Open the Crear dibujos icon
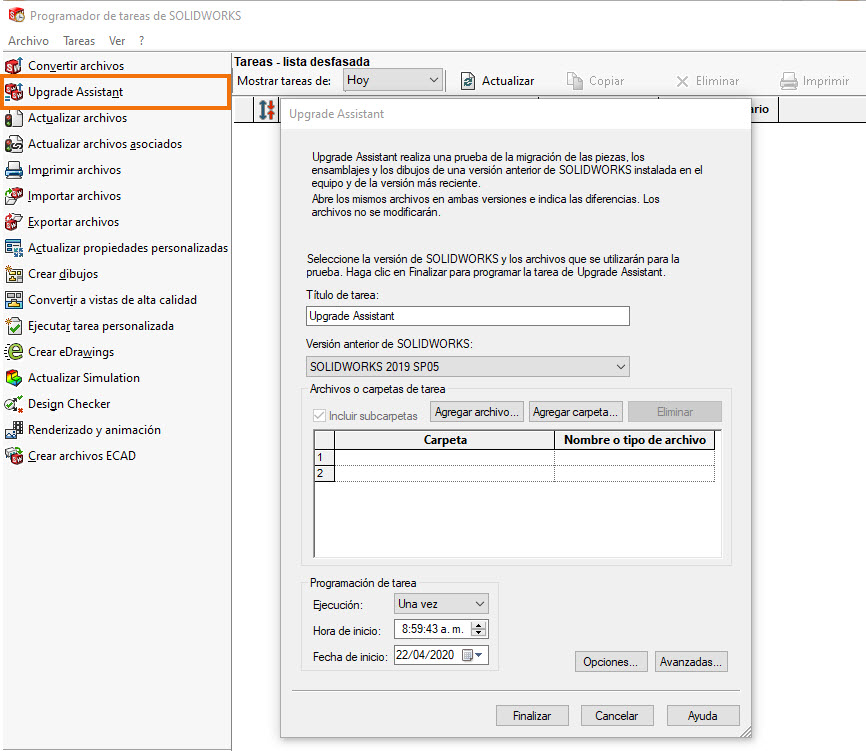866x751 pixels. click(x=14, y=274)
